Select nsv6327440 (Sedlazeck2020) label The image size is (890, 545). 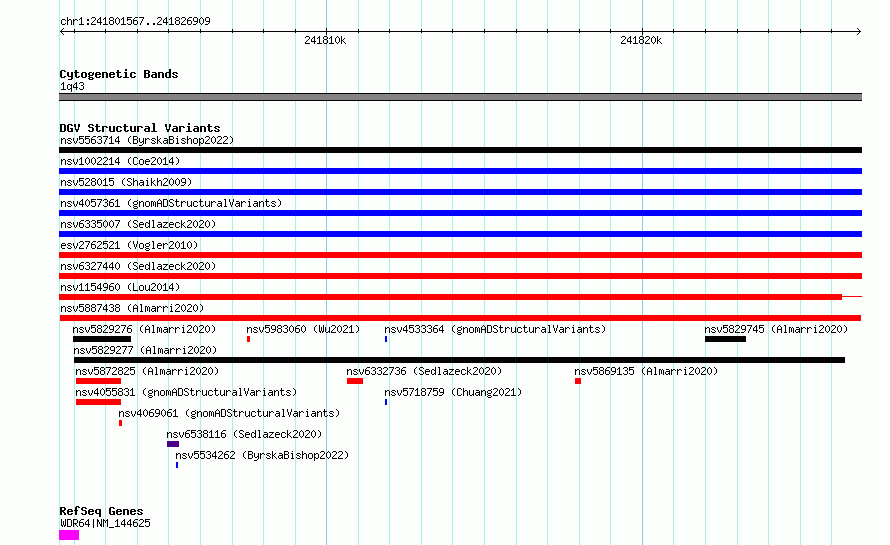coord(138,266)
